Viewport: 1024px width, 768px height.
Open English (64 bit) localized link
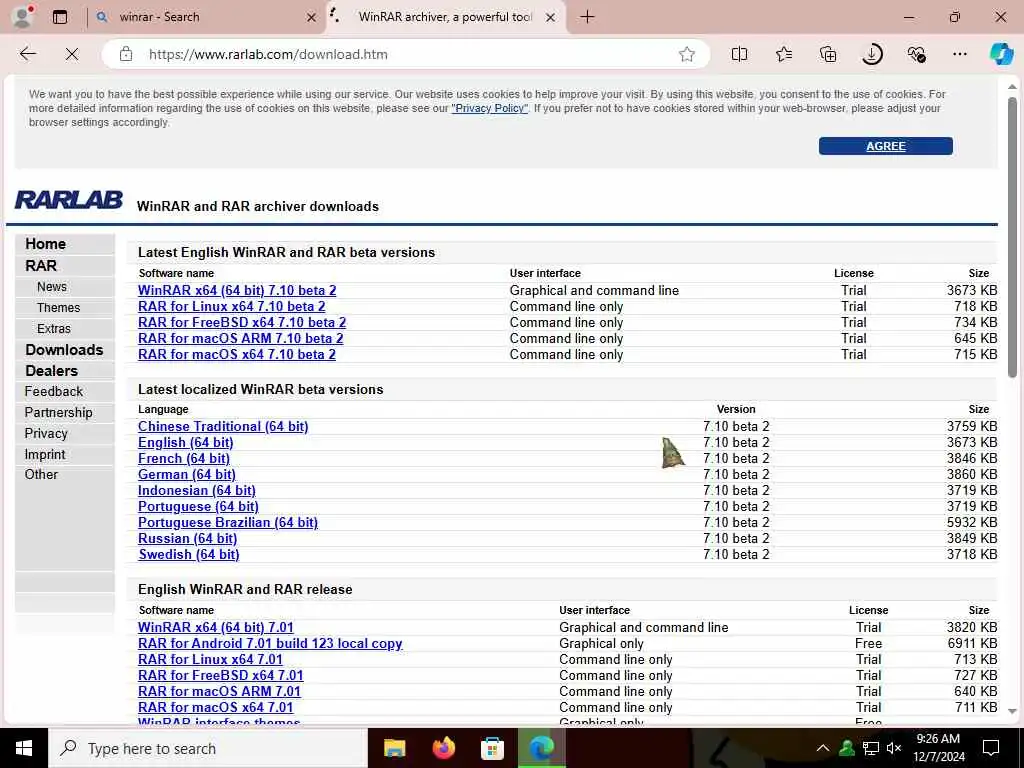point(185,443)
